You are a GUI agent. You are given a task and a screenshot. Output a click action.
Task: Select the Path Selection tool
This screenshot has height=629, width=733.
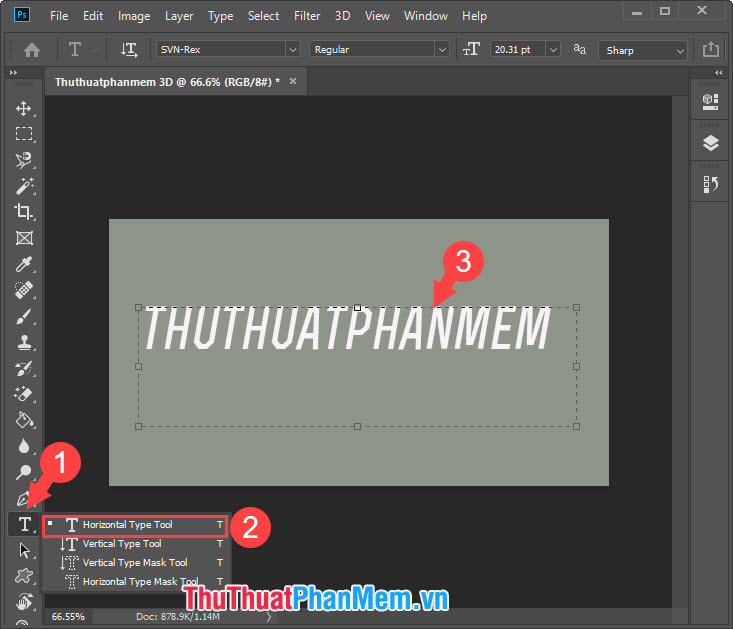(24, 550)
